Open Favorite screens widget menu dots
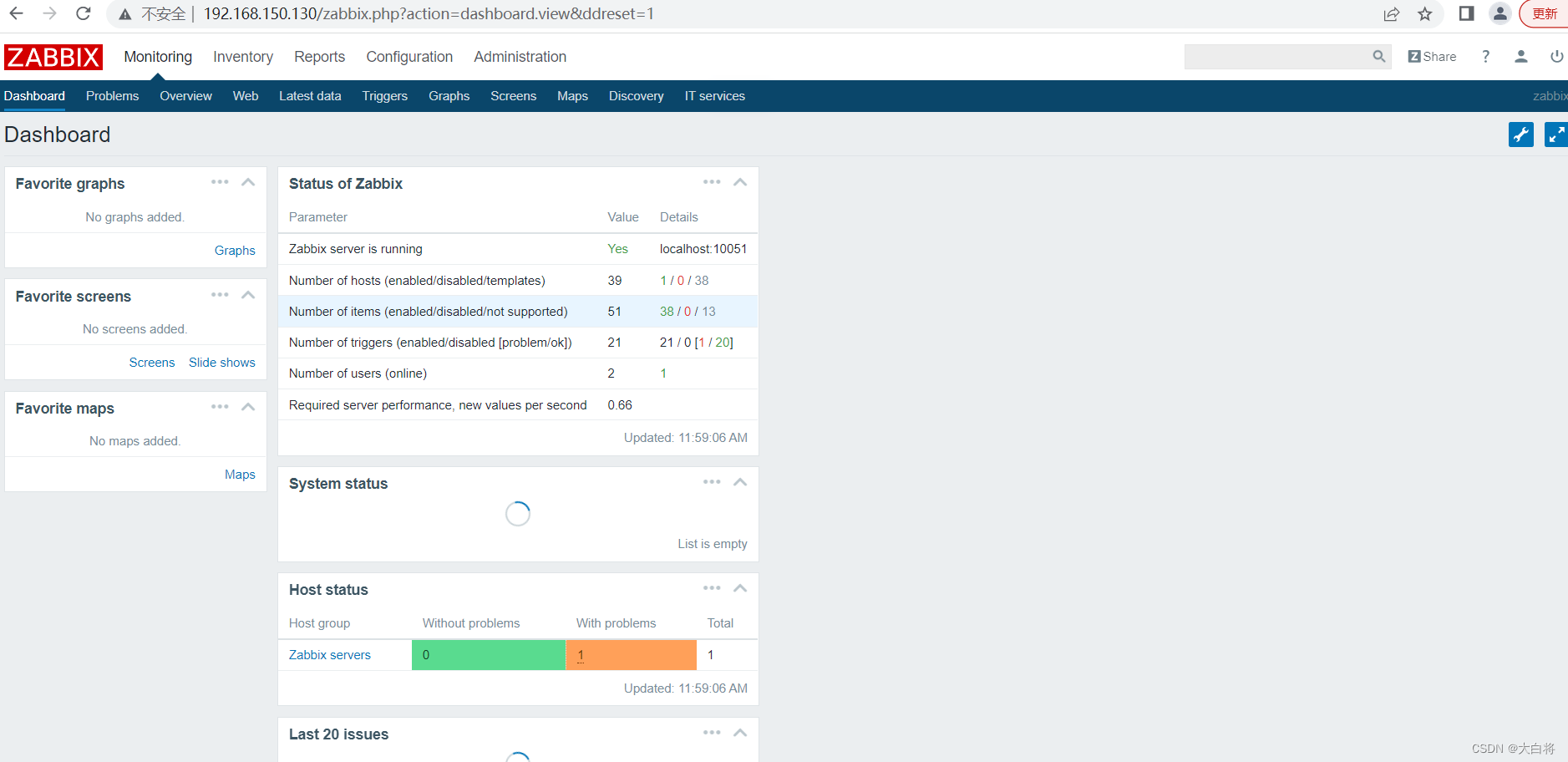 click(x=220, y=295)
